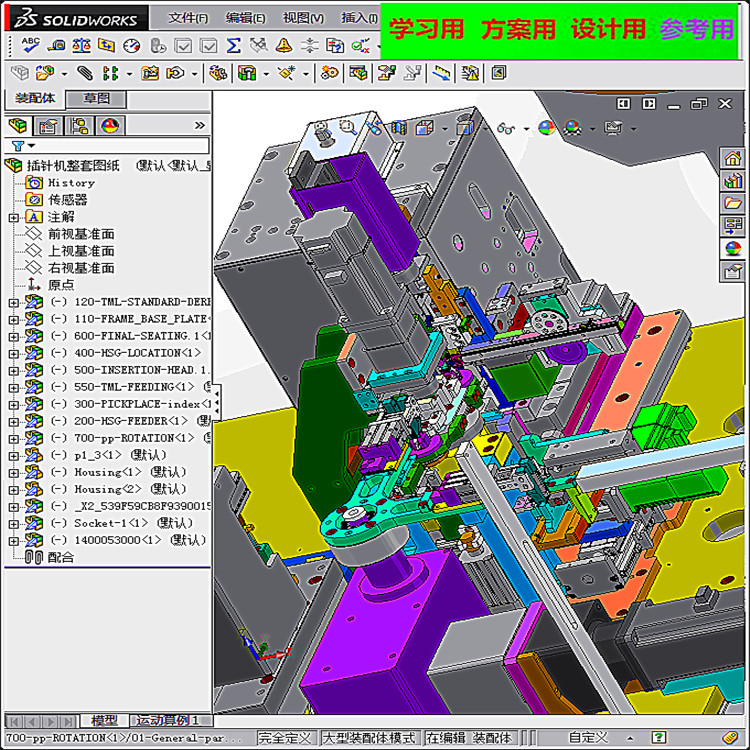The height and width of the screenshot is (750, 750).
Task: Open the mass properties scale icon
Action: point(81,46)
